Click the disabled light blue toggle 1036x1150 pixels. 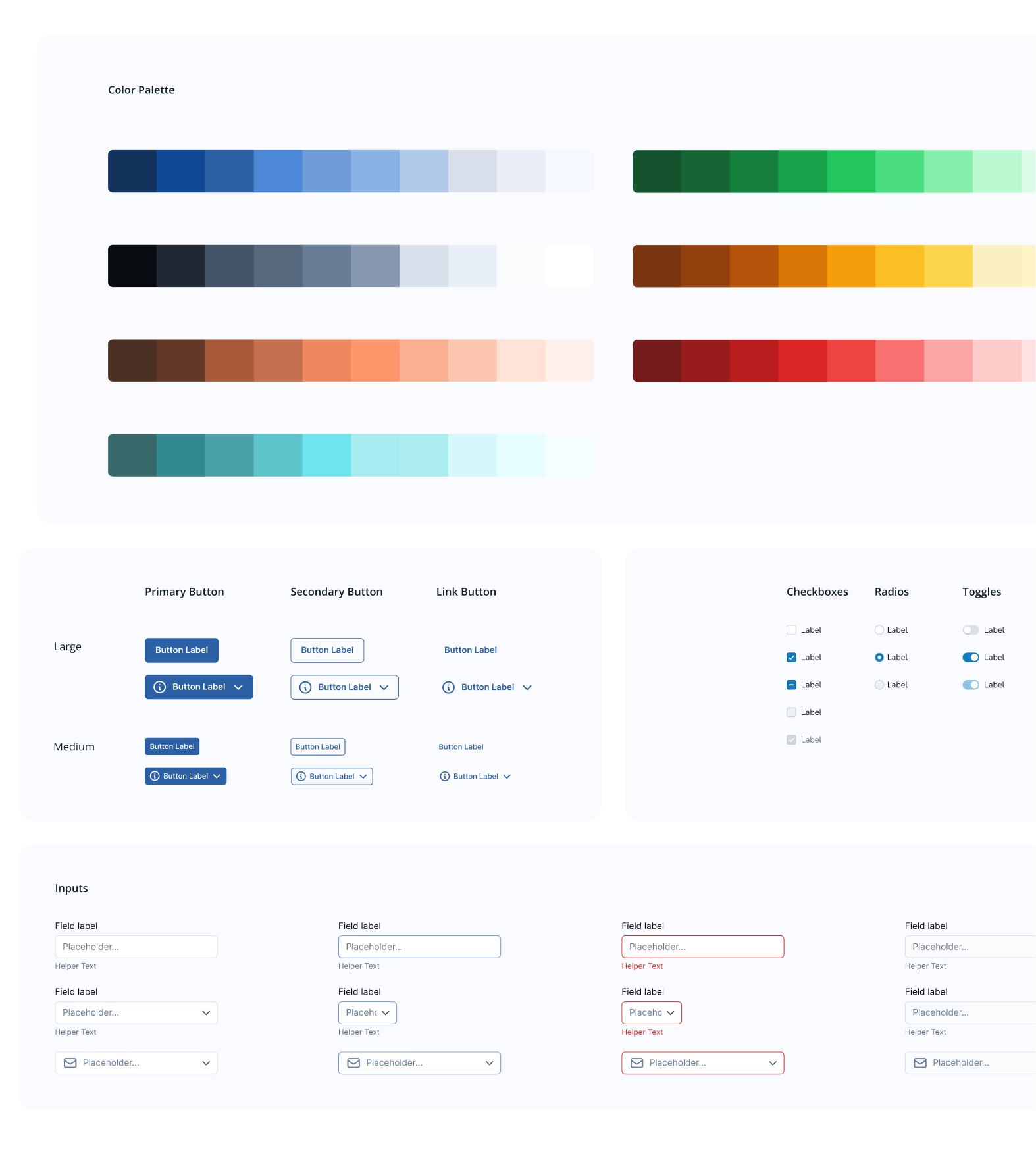point(971,685)
